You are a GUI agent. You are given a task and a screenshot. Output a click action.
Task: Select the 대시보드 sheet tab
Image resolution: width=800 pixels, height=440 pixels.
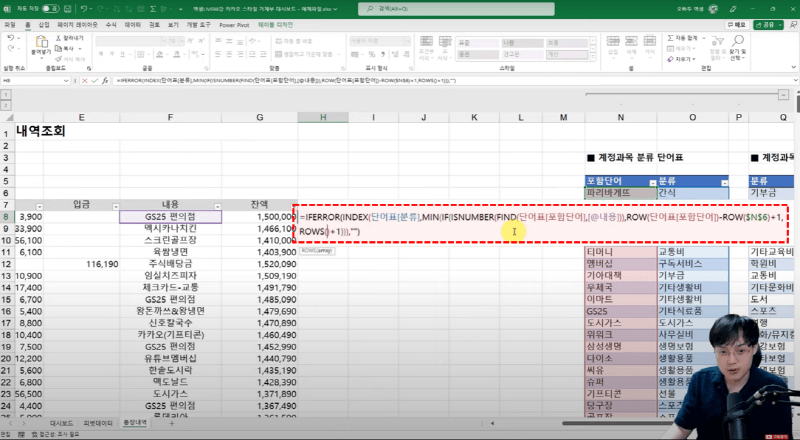[63, 423]
